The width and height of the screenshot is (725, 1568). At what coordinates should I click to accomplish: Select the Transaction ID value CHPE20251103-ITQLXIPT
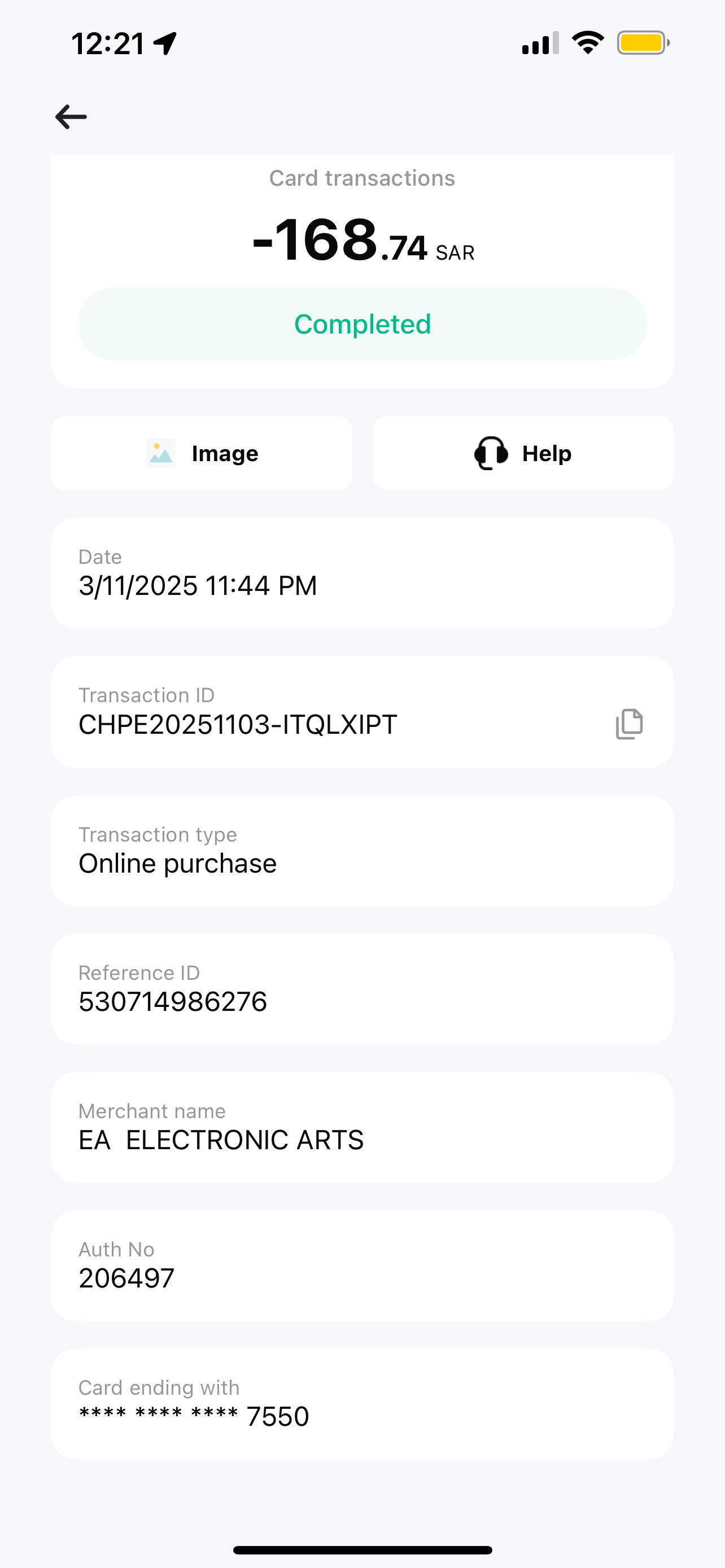(x=238, y=724)
